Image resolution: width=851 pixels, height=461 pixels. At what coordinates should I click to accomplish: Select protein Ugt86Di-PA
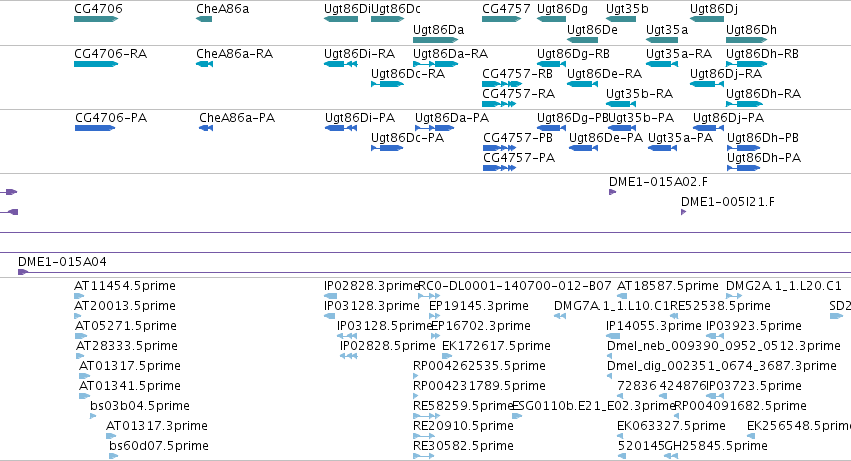pyautogui.click(x=341, y=128)
